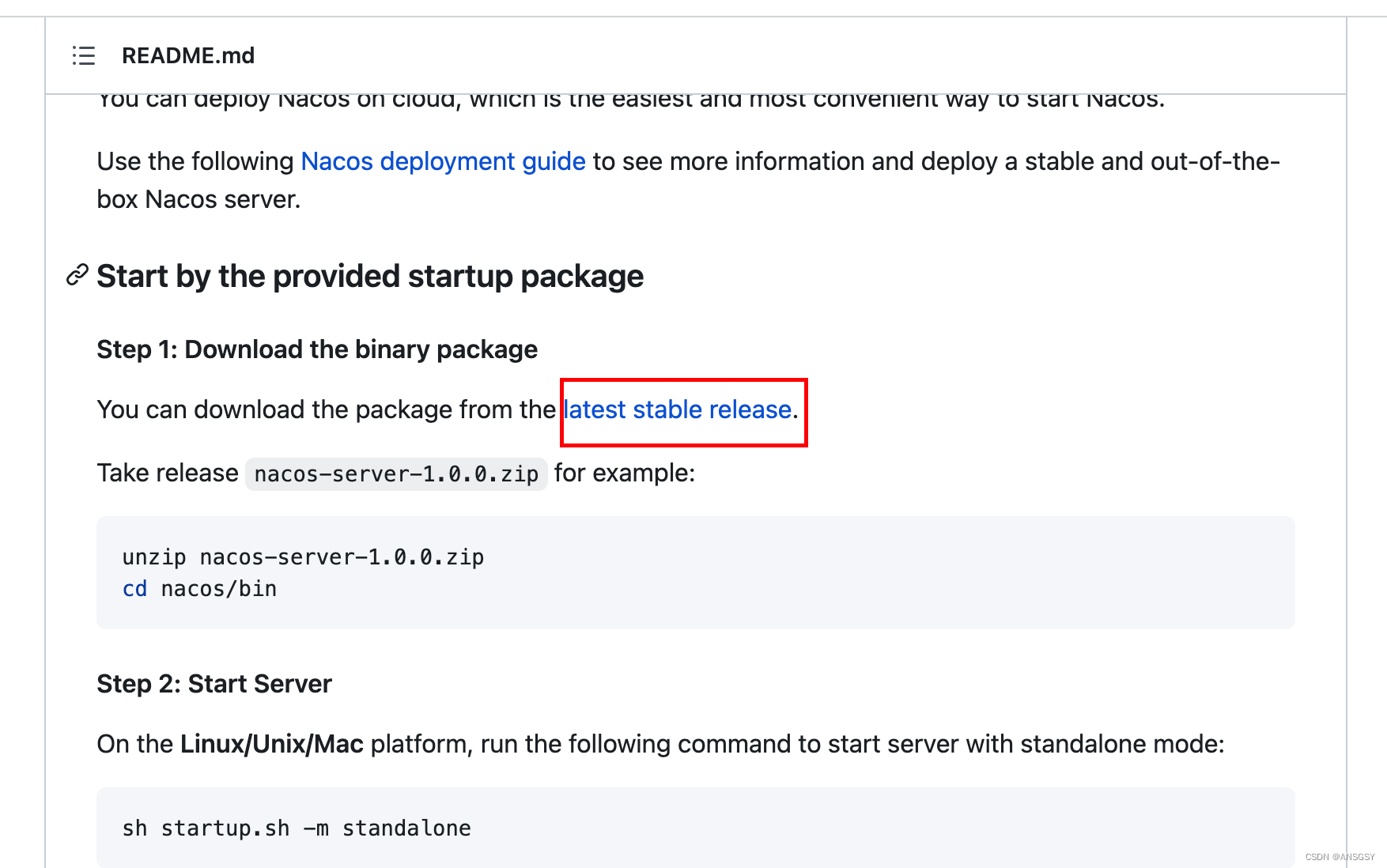Click the 'box Nacos server.' text line
1387x868 pixels.
pos(198,199)
